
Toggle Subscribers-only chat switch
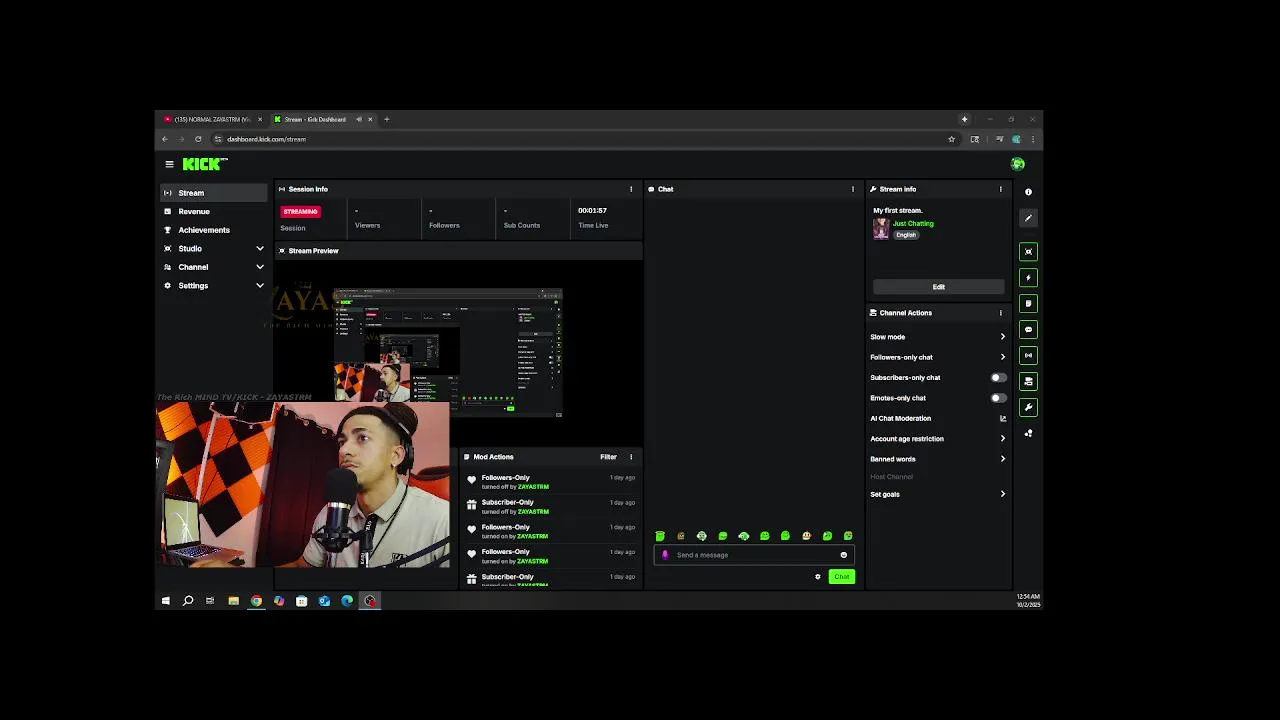(x=998, y=378)
